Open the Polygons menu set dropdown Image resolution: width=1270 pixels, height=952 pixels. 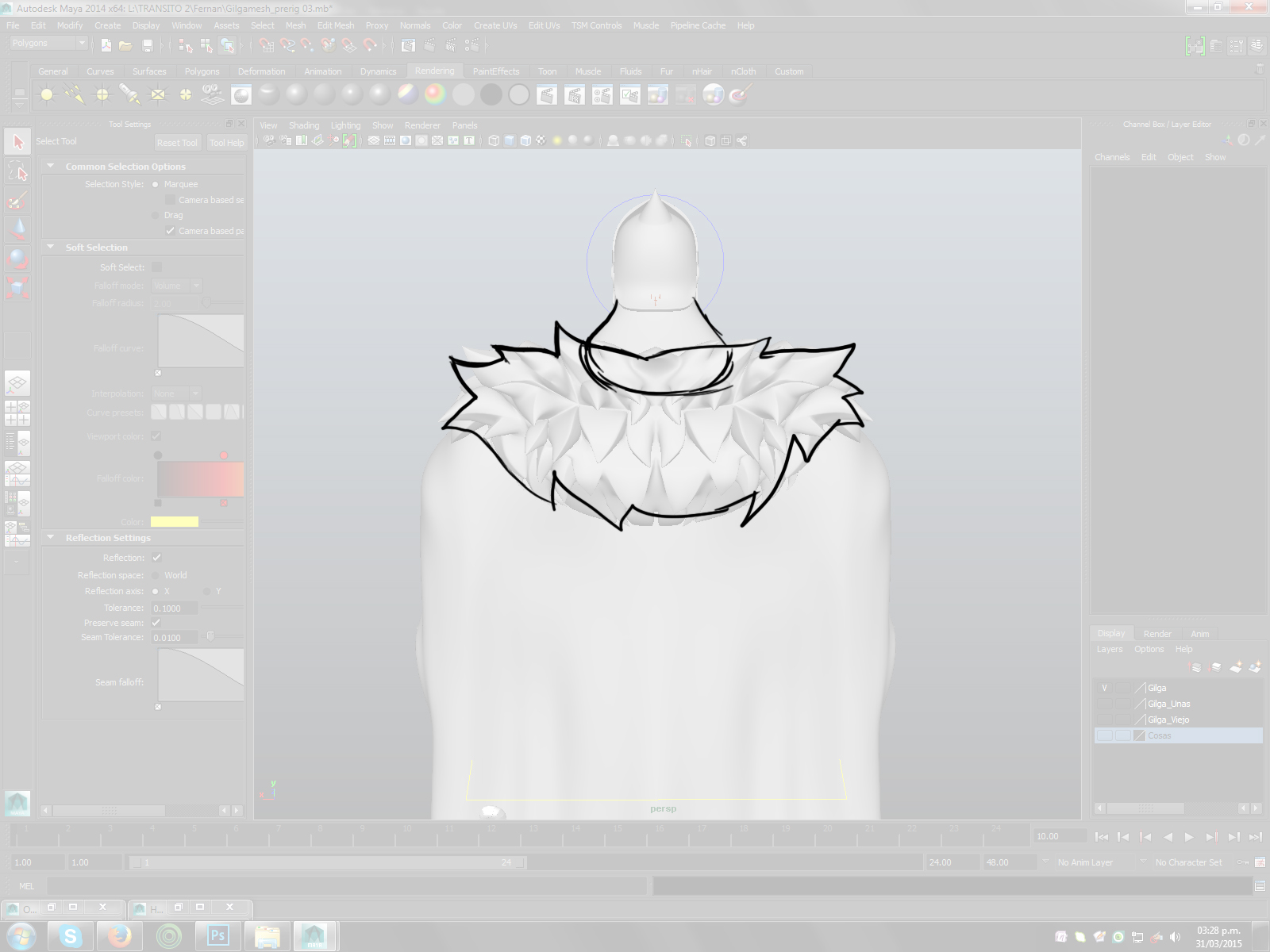click(48, 44)
